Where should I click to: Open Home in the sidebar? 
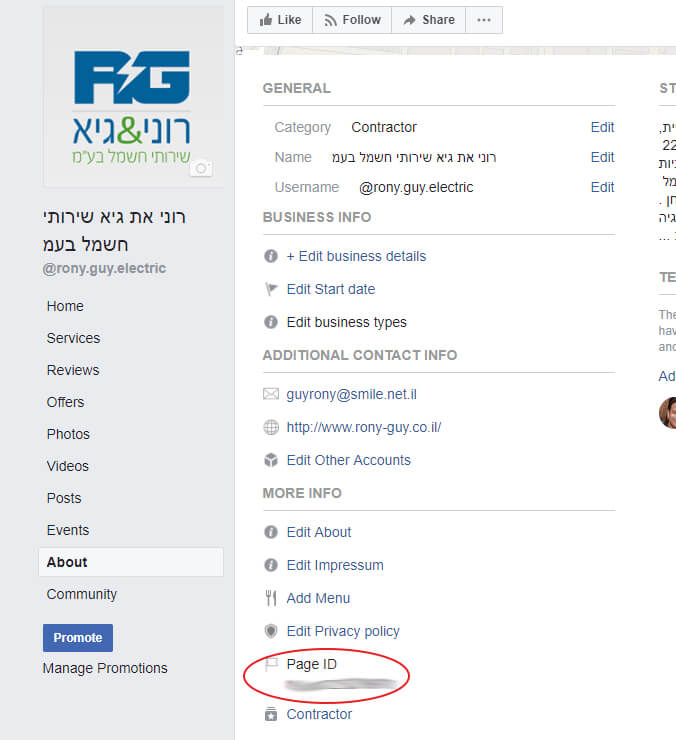(x=65, y=306)
